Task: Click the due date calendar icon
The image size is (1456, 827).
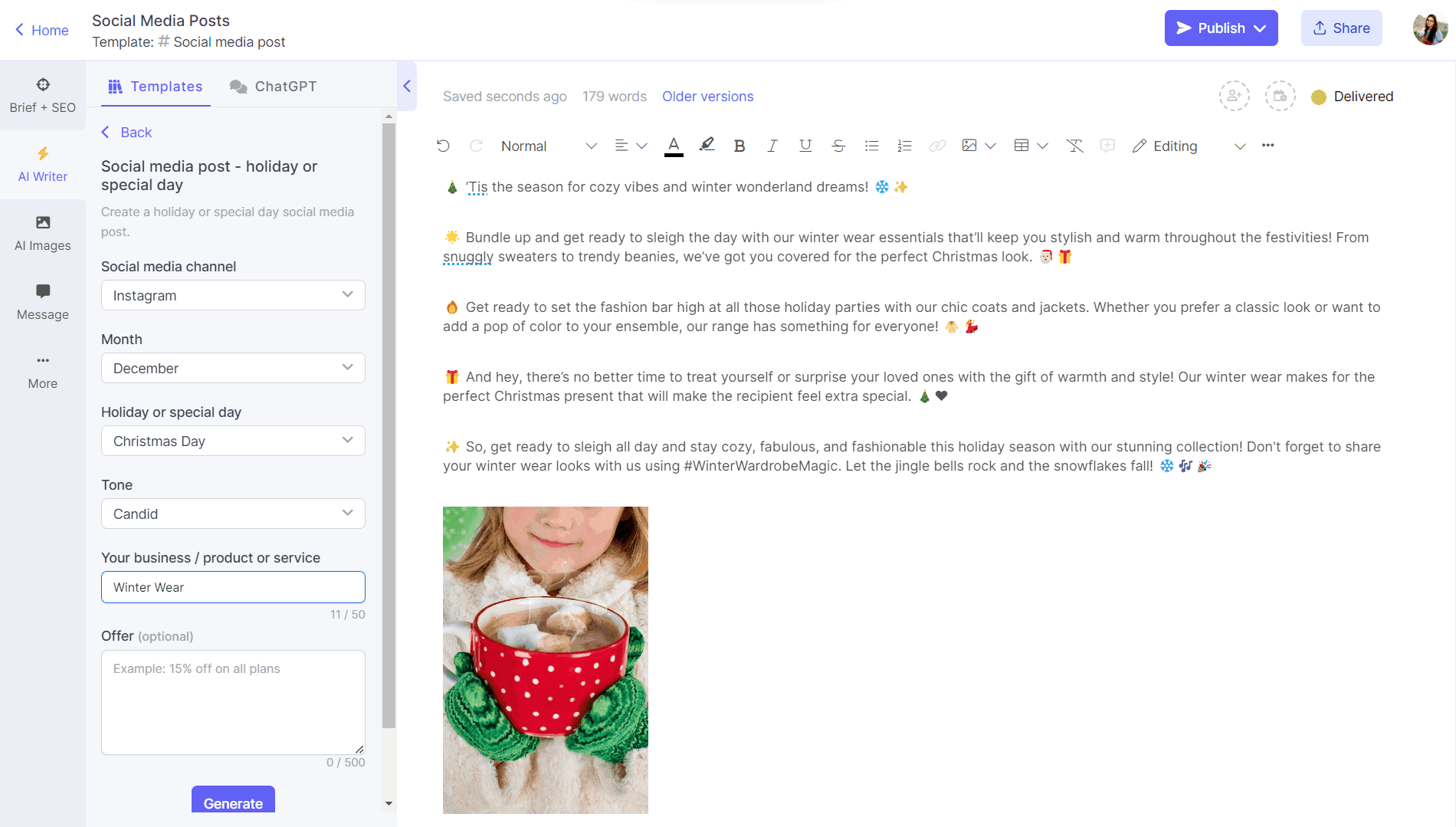Action: [x=1281, y=97]
